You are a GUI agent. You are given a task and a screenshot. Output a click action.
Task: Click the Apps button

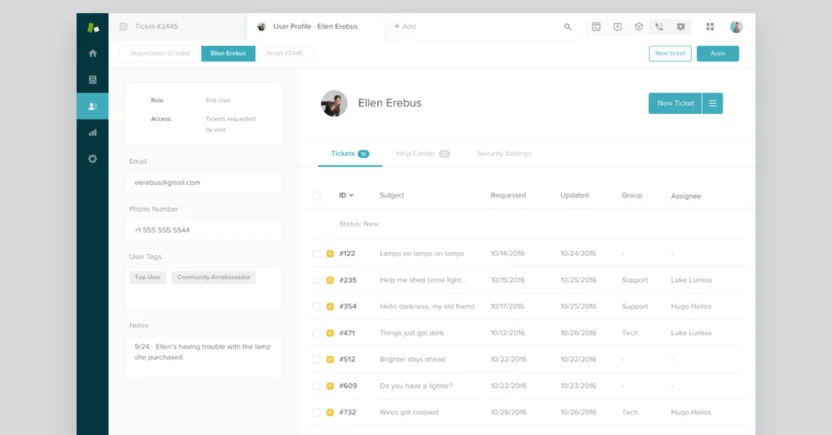pos(717,53)
